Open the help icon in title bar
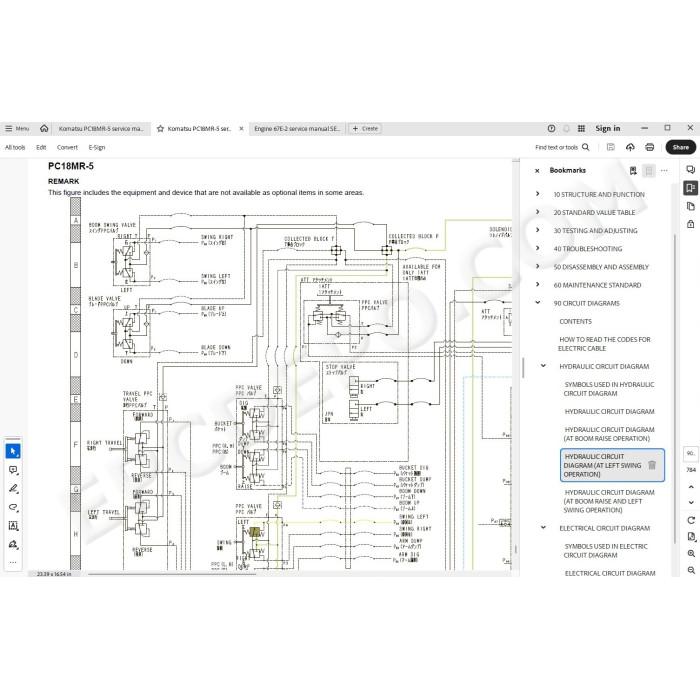 tap(551, 129)
